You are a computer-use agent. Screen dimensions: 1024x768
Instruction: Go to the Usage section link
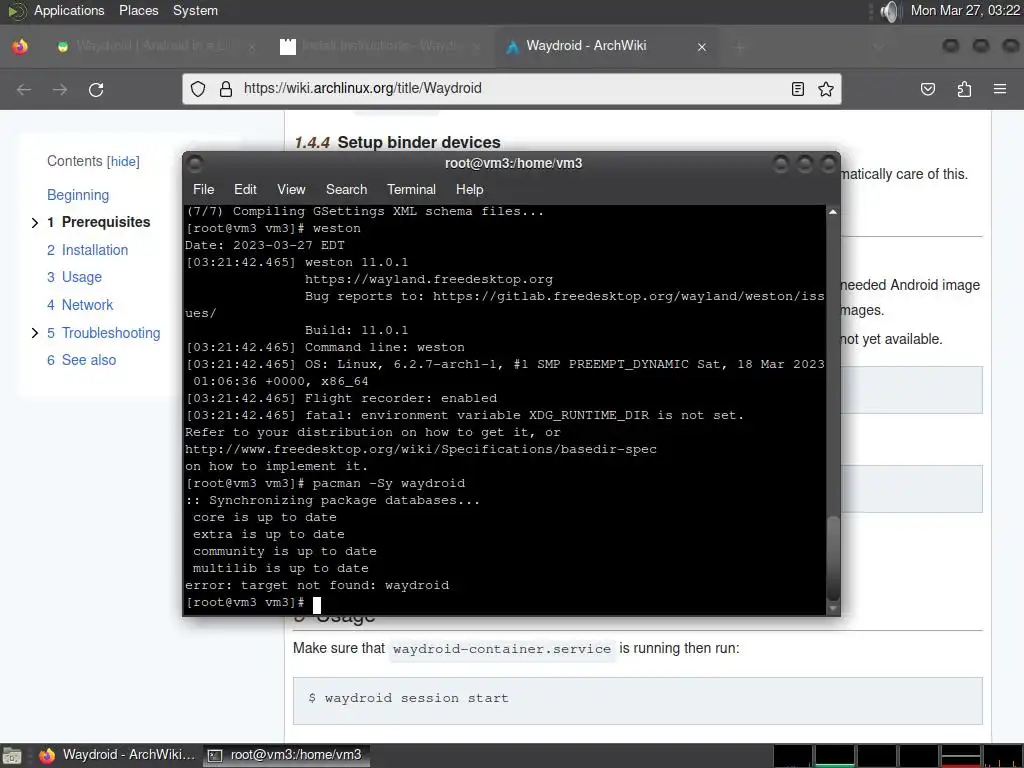tap(74, 277)
